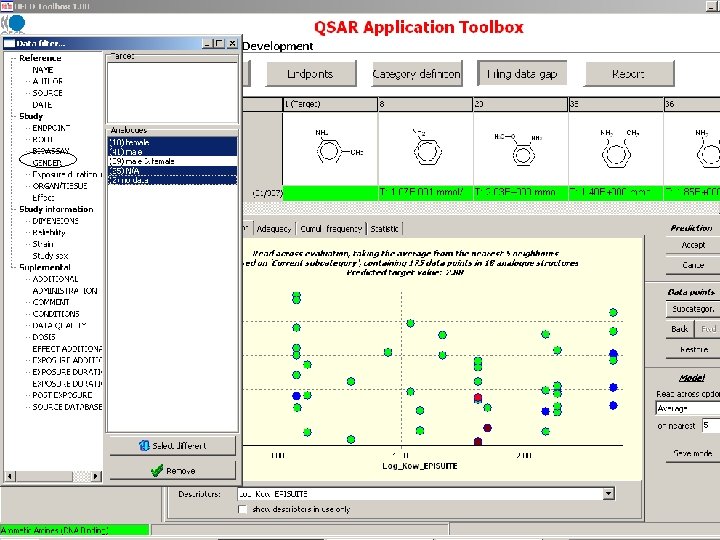Select the Strain tree item
The width and height of the screenshot is (720, 540).
(43, 244)
